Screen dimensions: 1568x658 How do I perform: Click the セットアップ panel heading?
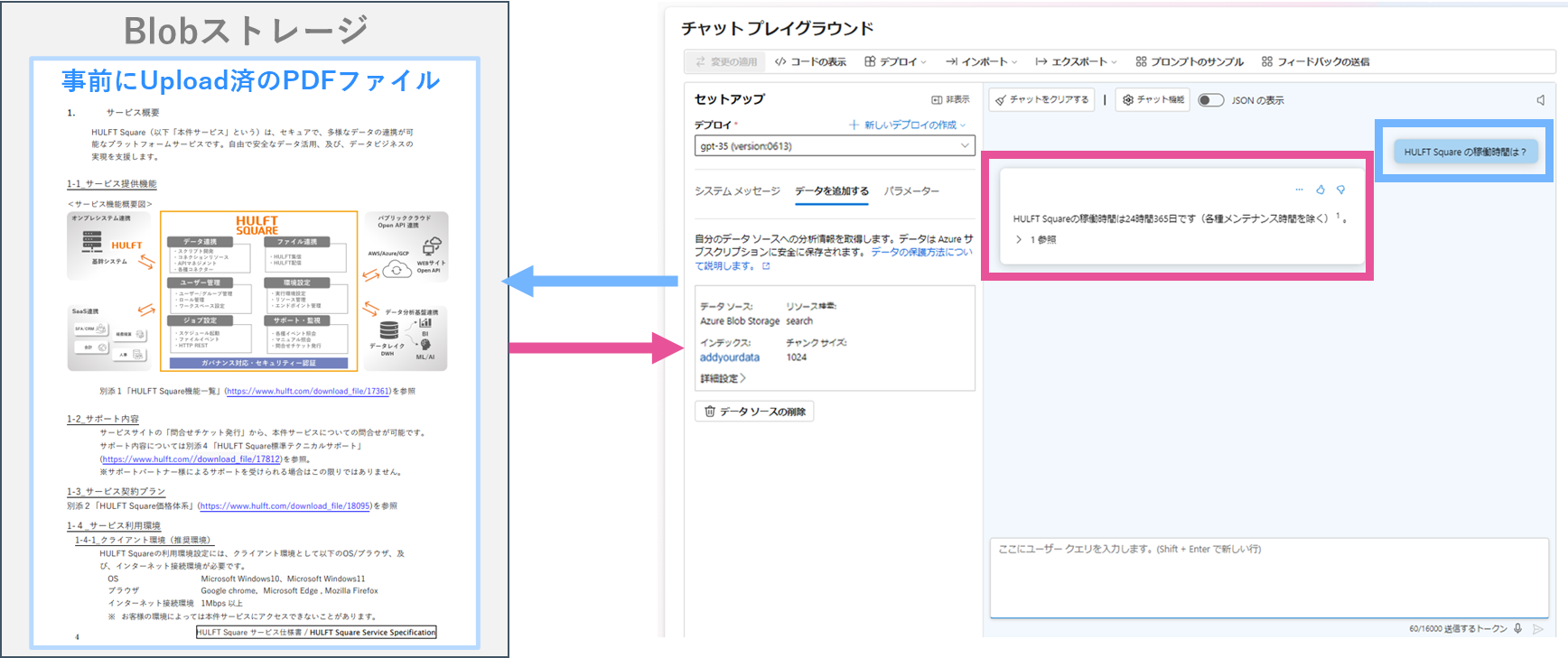click(730, 99)
